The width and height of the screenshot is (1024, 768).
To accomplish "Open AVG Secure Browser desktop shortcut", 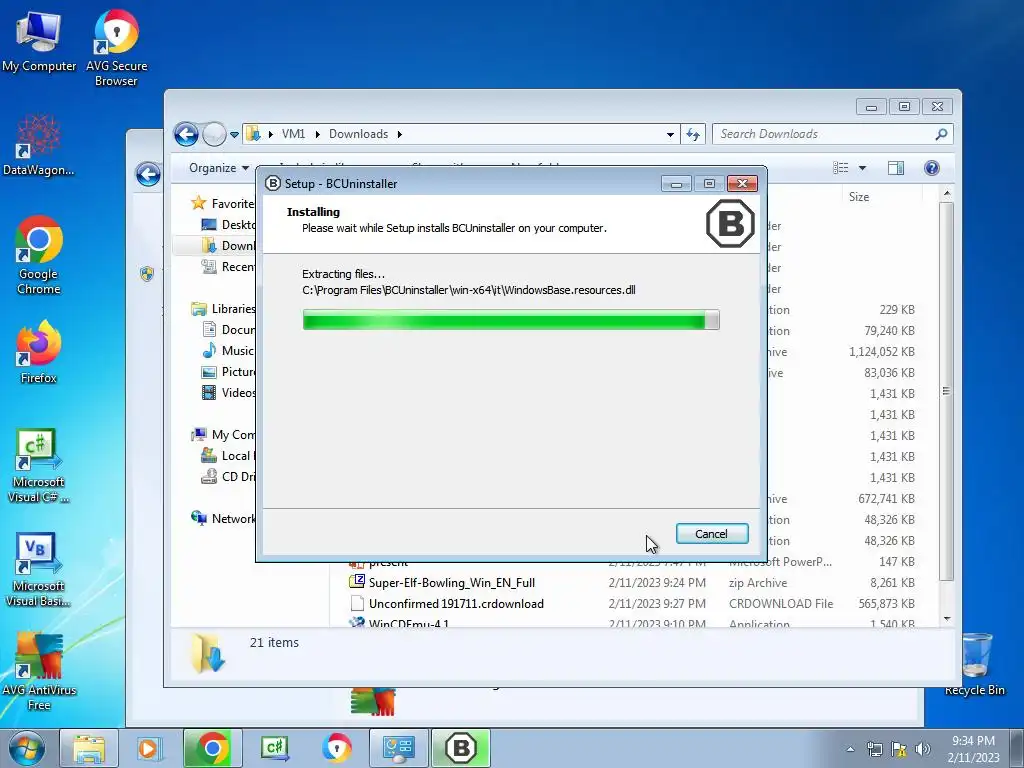I will (116, 48).
